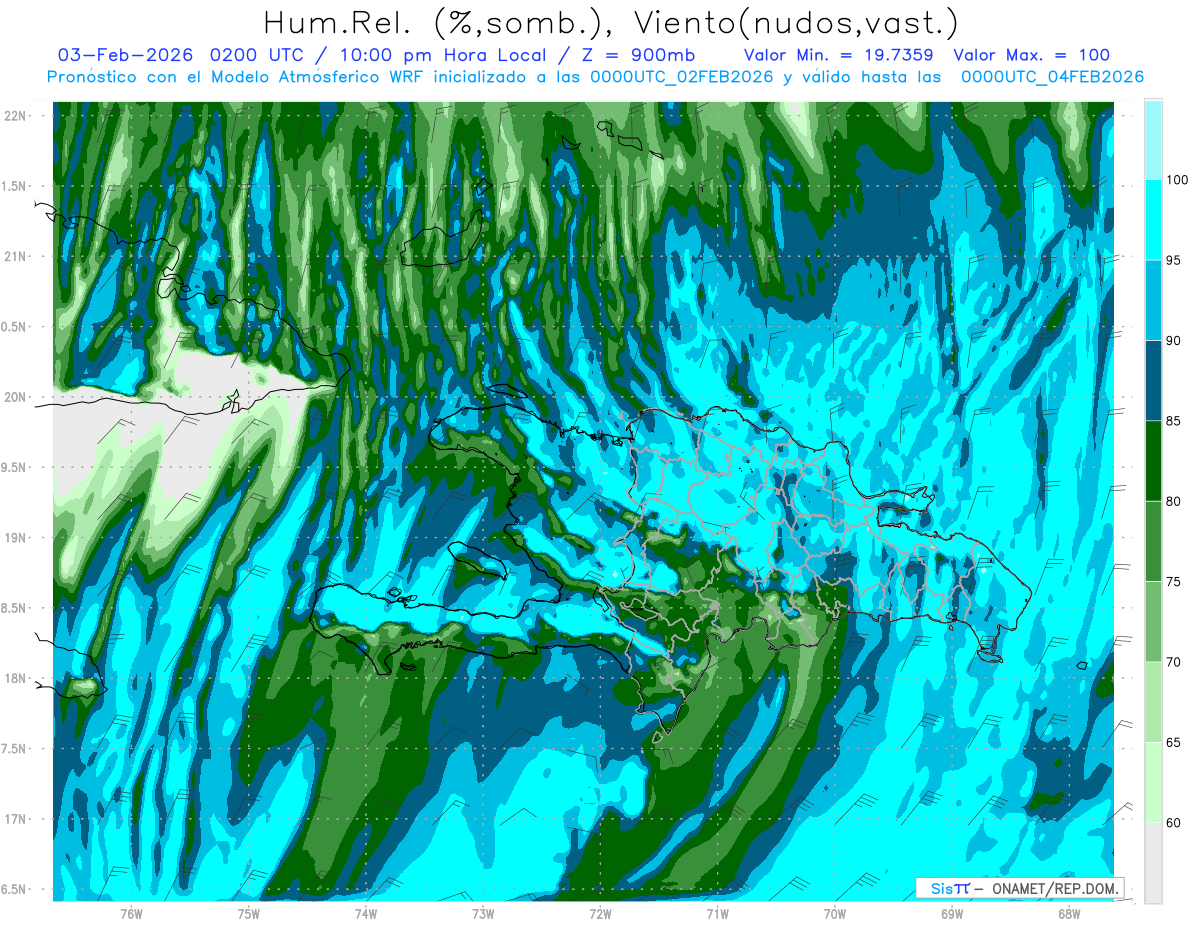Screen dimensions: 1200x927
Task: Pick the light cyan above-100 colorbar segment
Action: point(1153,140)
